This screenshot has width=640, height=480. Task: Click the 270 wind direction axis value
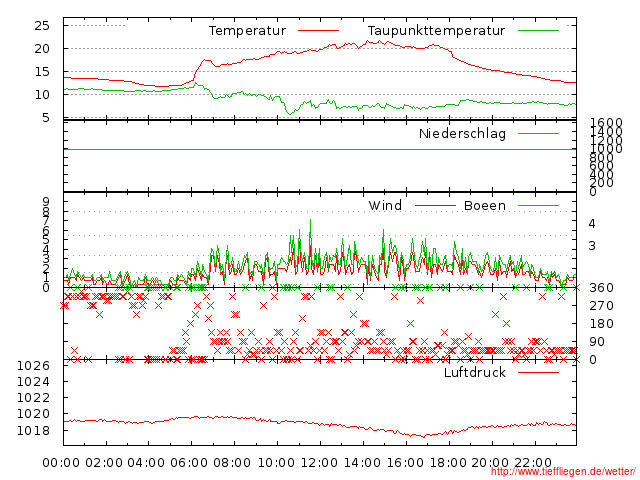coord(602,306)
